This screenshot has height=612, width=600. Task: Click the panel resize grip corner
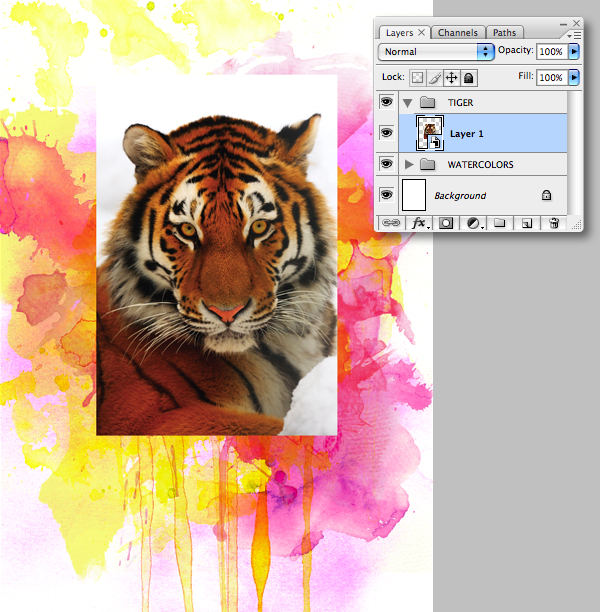coord(576,224)
